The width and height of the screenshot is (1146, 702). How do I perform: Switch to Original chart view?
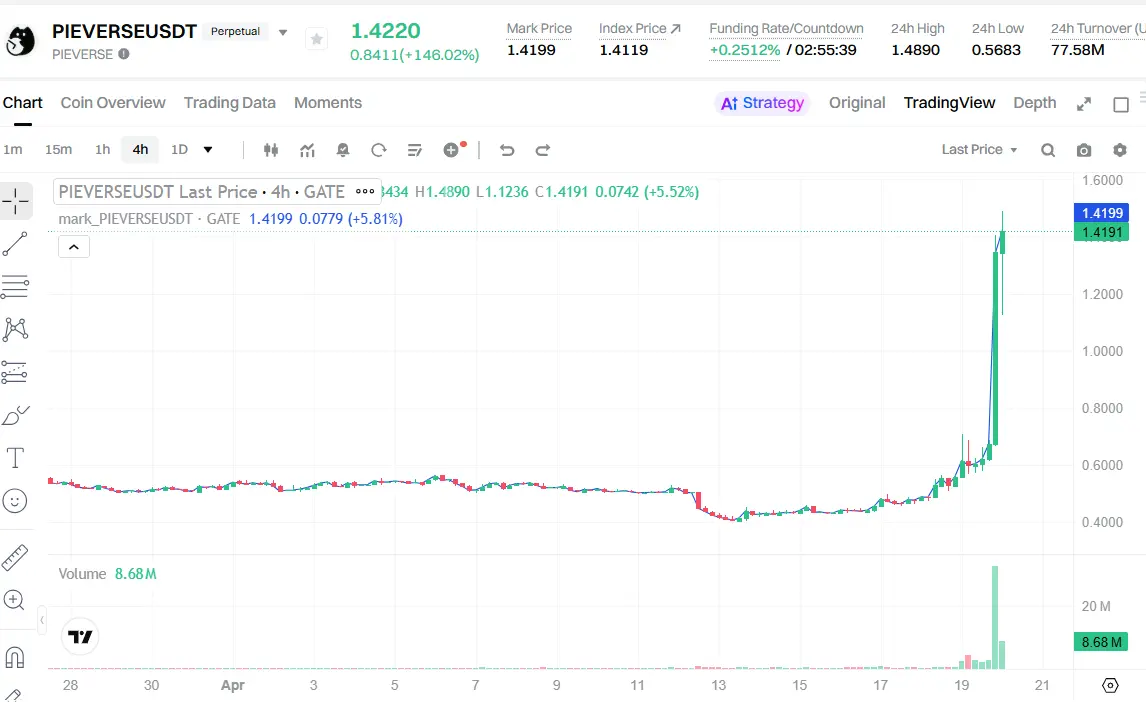click(x=857, y=103)
